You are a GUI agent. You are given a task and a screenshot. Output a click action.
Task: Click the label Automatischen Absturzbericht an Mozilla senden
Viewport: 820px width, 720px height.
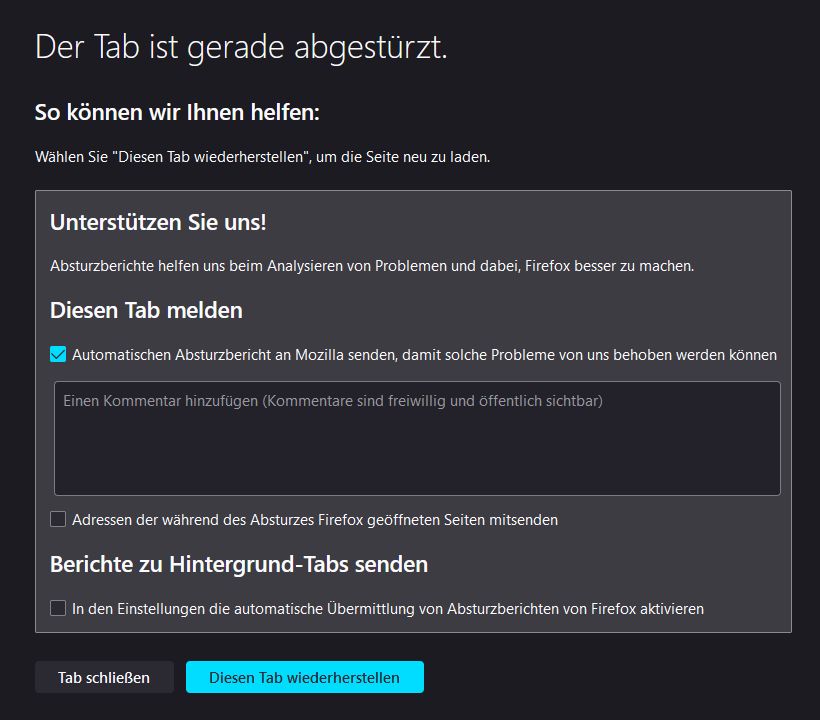coord(424,355)
